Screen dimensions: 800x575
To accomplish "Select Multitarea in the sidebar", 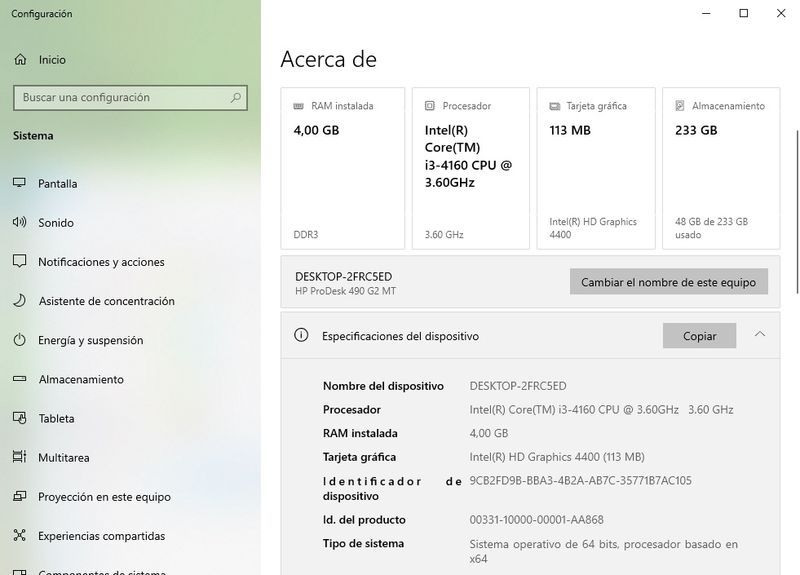I will [130, 458].
